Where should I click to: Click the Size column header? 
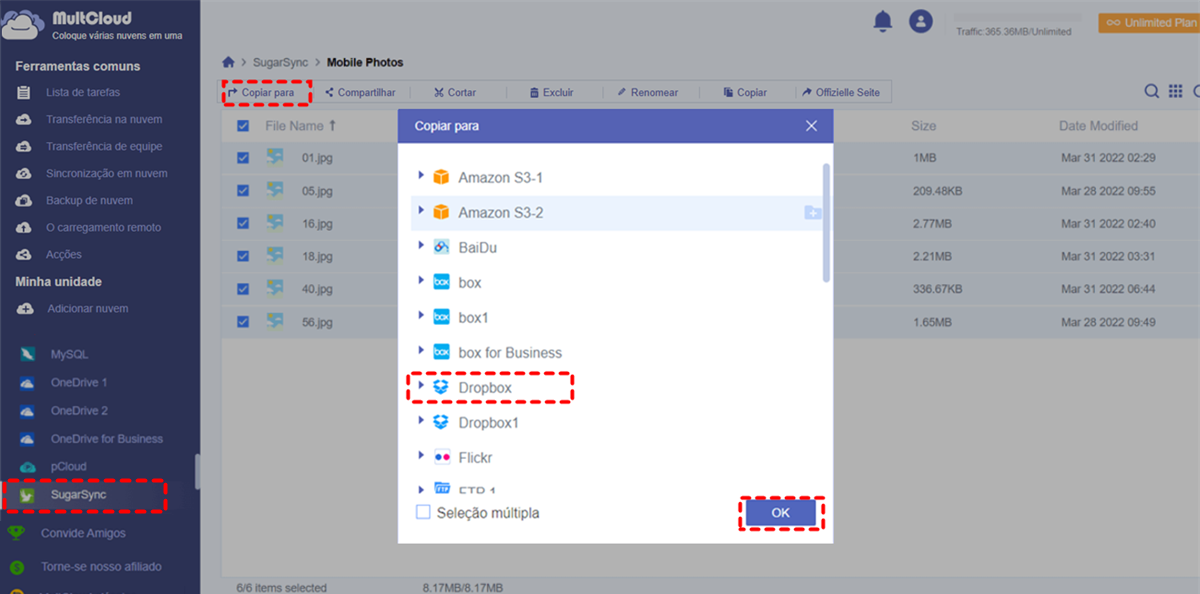click(x=923, y=126)
